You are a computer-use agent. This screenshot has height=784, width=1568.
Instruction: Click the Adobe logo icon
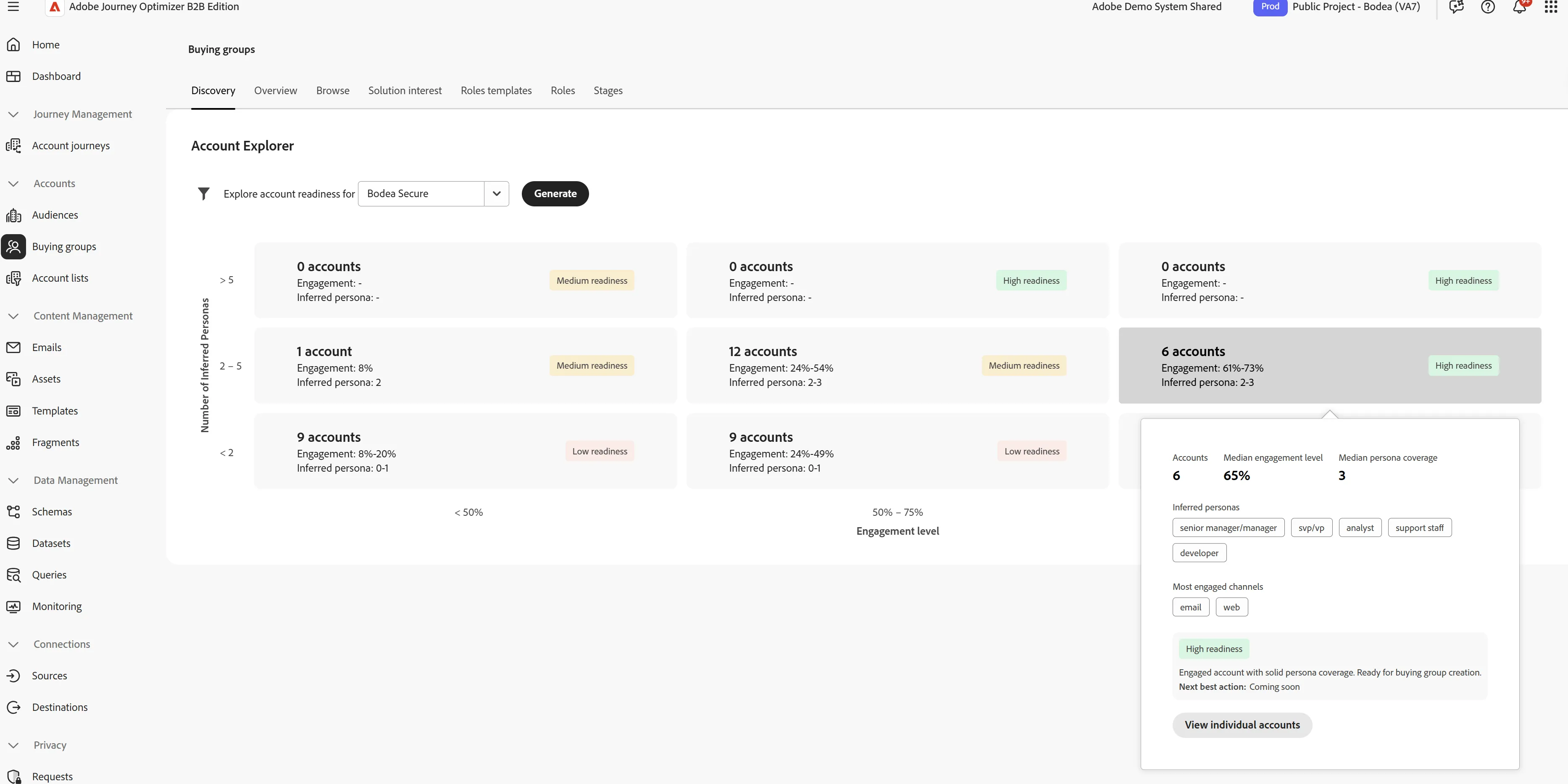coord(55,7)
